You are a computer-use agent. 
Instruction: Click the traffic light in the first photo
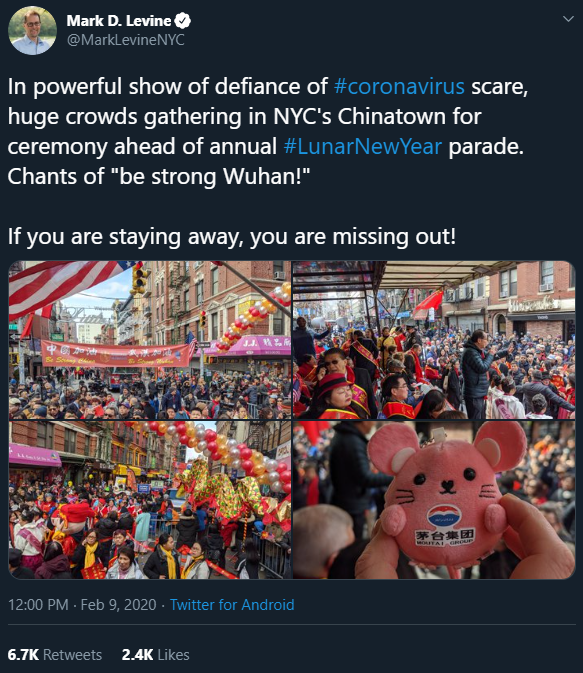click(140, 279)
